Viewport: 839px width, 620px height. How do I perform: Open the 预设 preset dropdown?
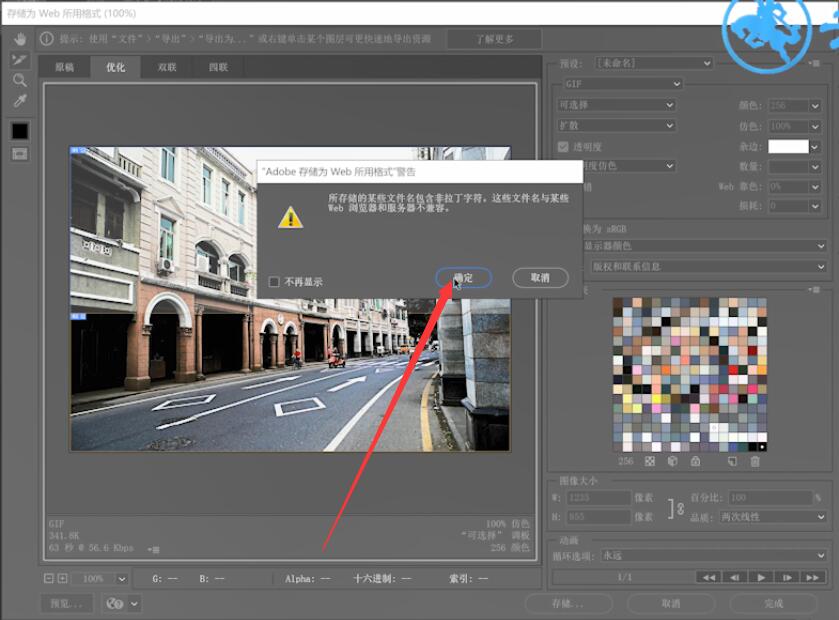pyautogui.click(x=654, y=63)
